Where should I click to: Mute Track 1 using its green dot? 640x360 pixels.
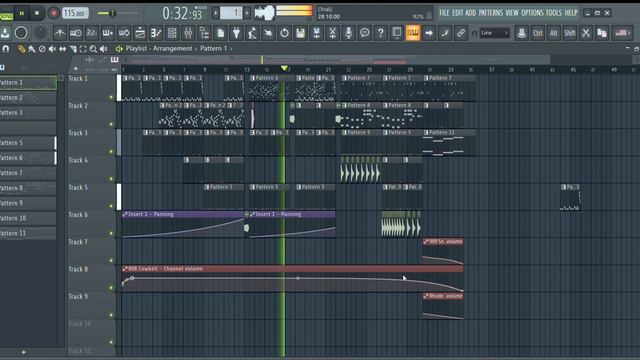[111, 97]
